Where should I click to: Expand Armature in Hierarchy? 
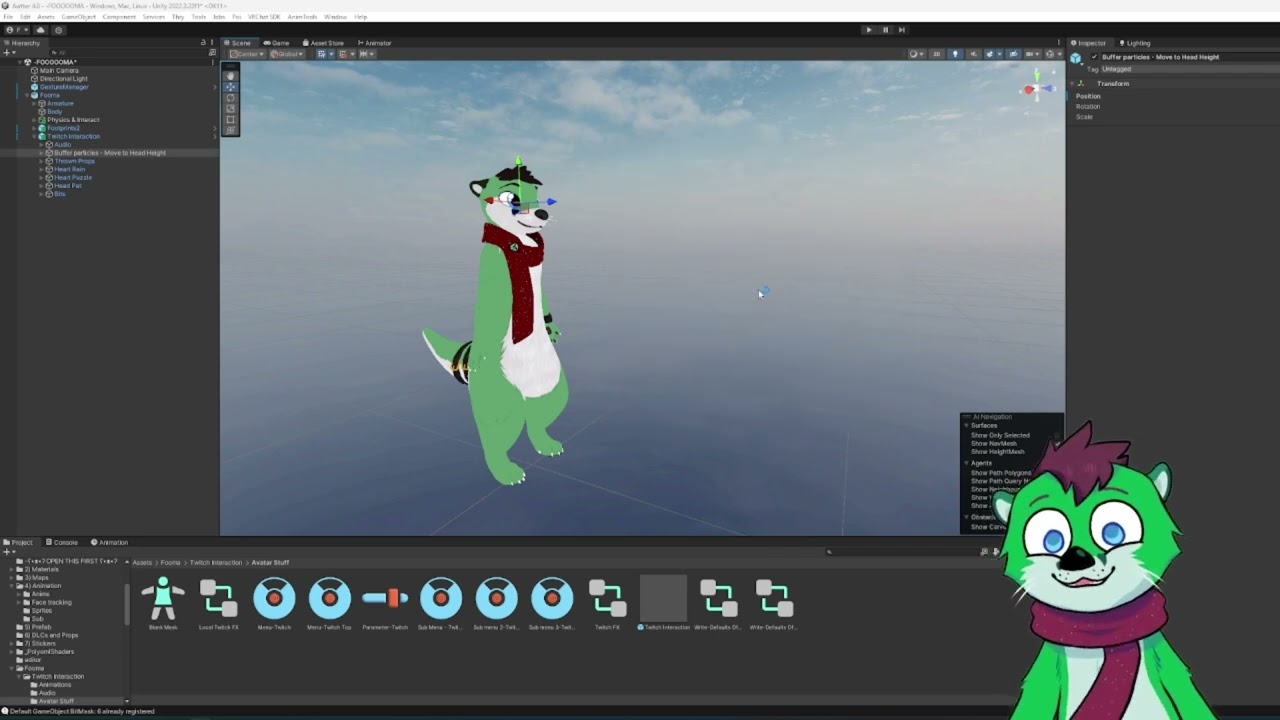click(x=34, y=103)
